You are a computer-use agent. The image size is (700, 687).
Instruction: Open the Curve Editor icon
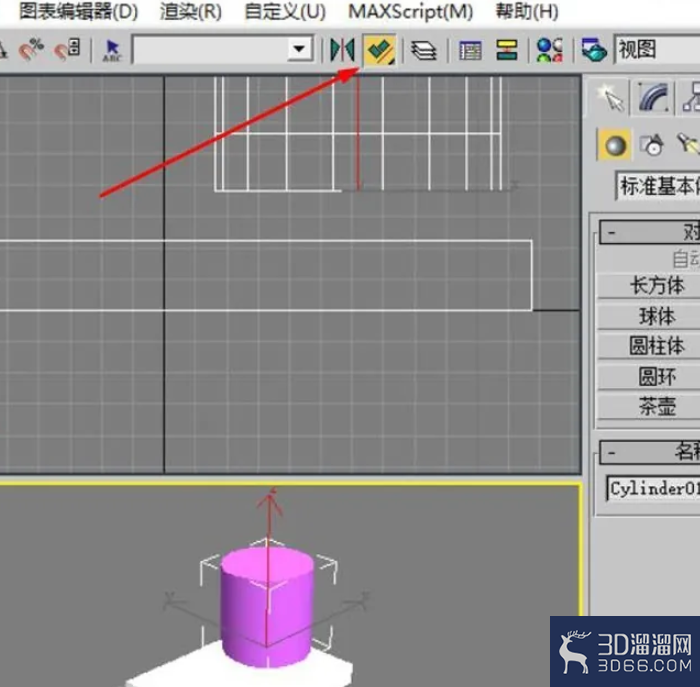[x=470, y=50]
